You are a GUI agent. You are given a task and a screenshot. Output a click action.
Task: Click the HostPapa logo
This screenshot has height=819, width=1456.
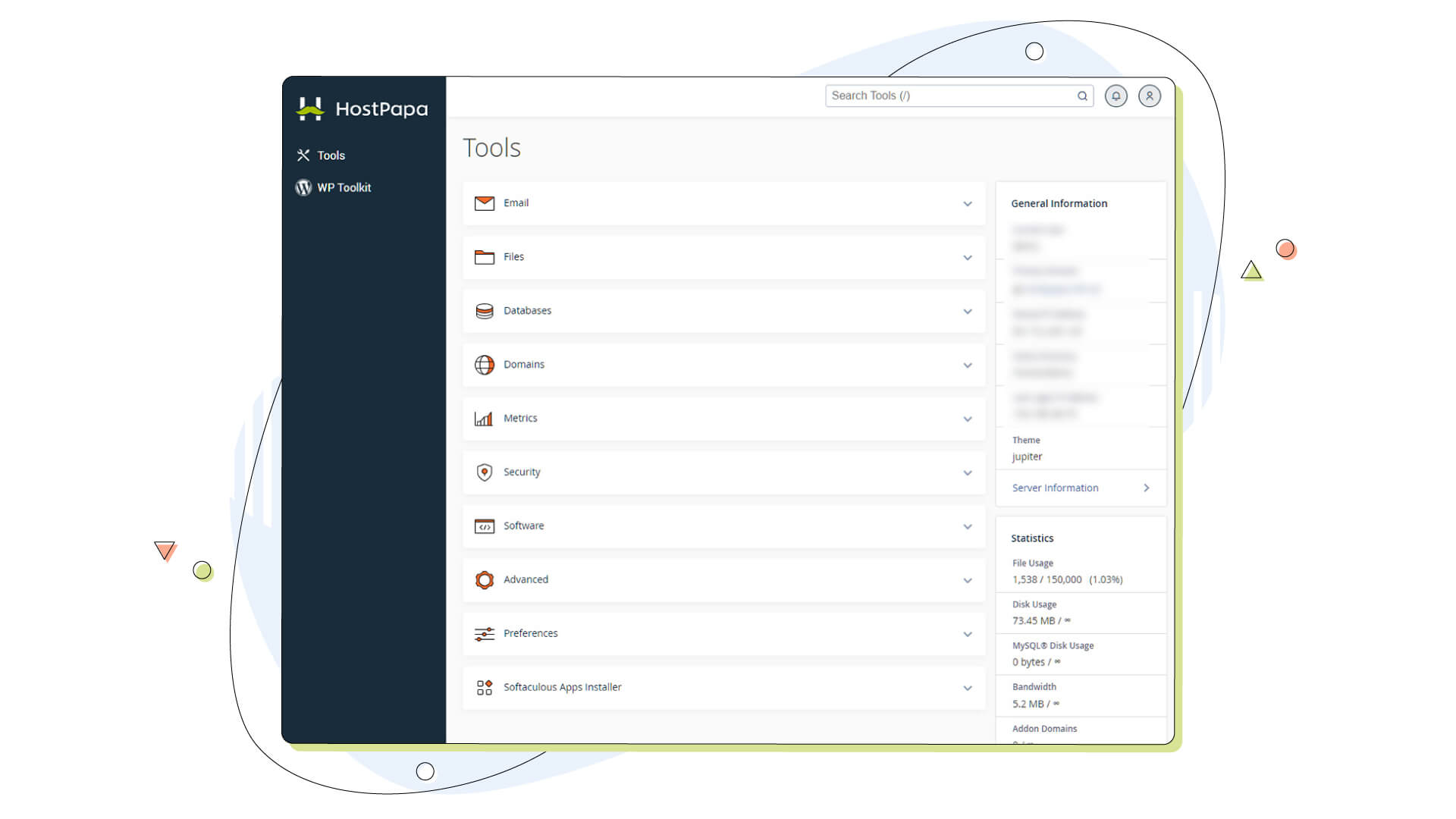pyautogui.click(x=362, y=109)
